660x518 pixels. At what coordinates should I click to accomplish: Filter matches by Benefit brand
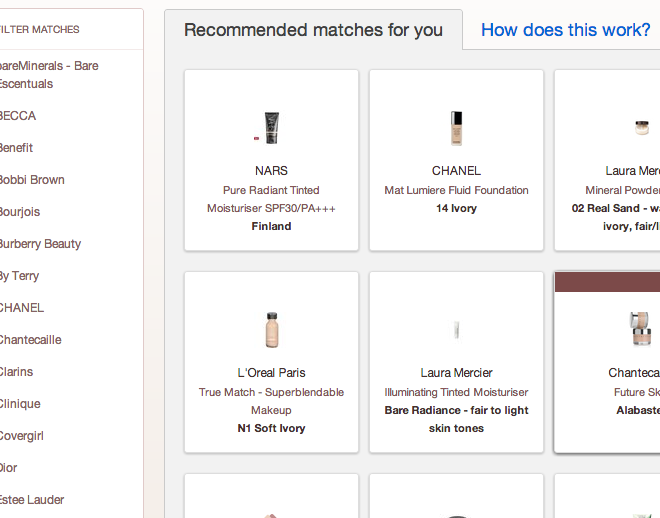coord(16,148)
